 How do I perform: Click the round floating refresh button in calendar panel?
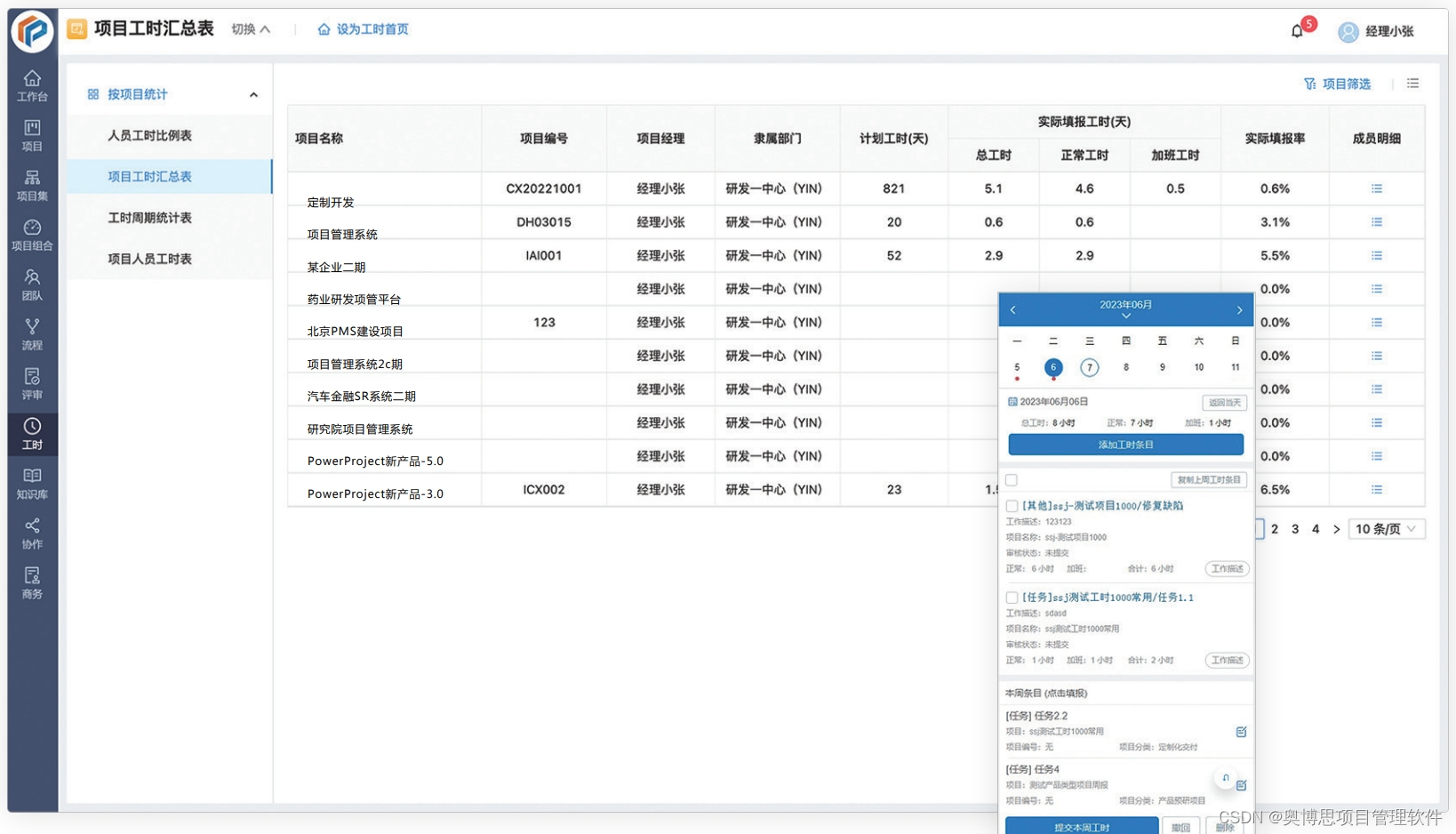(x=1226, y=778)
